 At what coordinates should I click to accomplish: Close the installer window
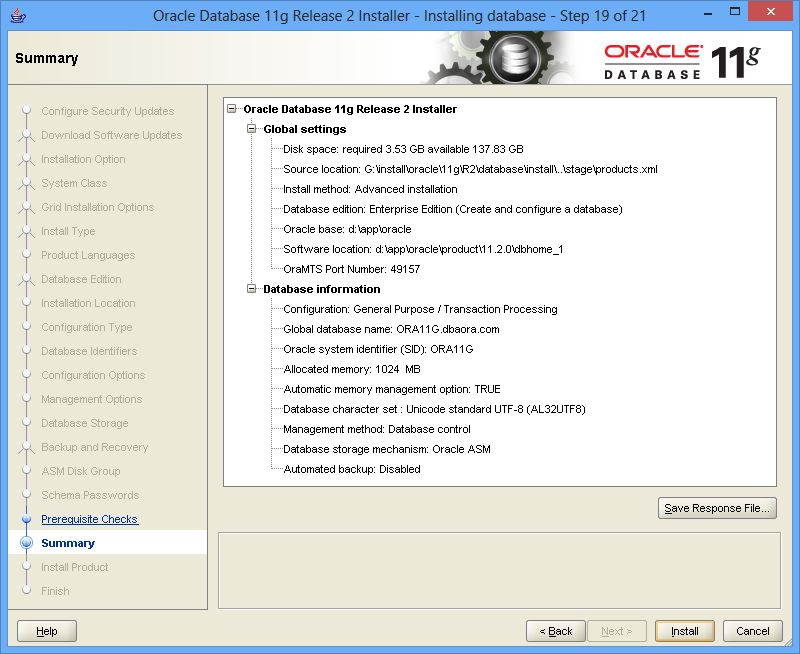(771, 12)
